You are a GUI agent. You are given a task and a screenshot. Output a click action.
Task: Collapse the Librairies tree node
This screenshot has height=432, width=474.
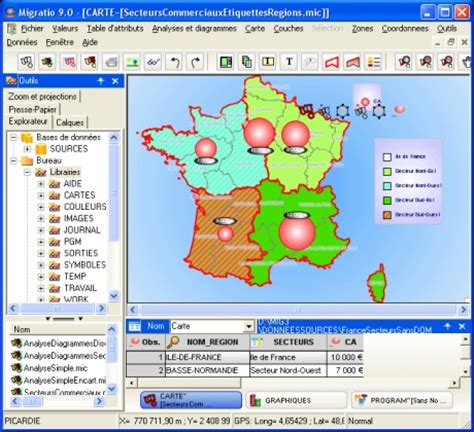(x=27, y=172)
